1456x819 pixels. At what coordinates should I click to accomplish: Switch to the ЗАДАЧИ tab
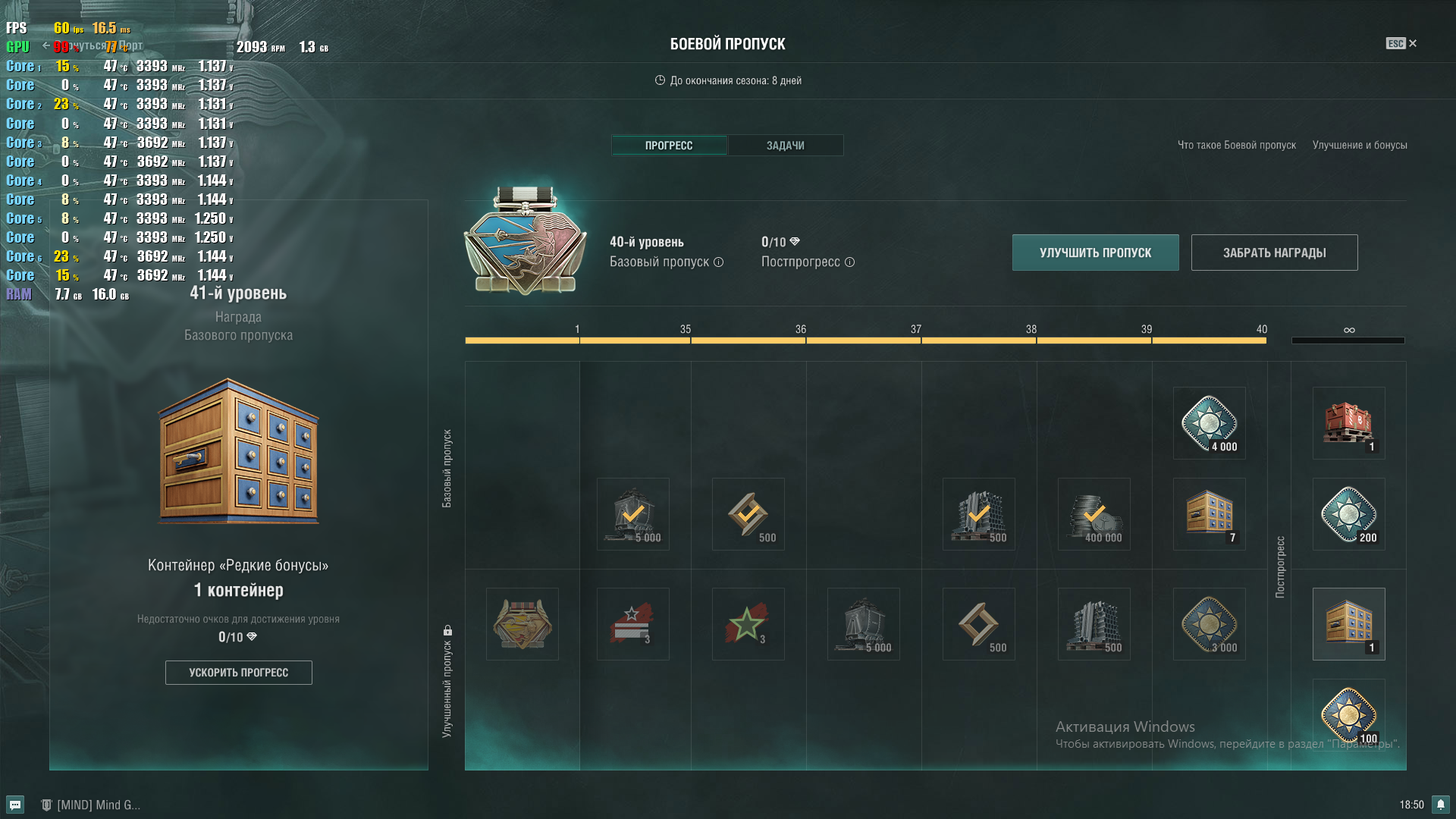(x=786, y=146)
